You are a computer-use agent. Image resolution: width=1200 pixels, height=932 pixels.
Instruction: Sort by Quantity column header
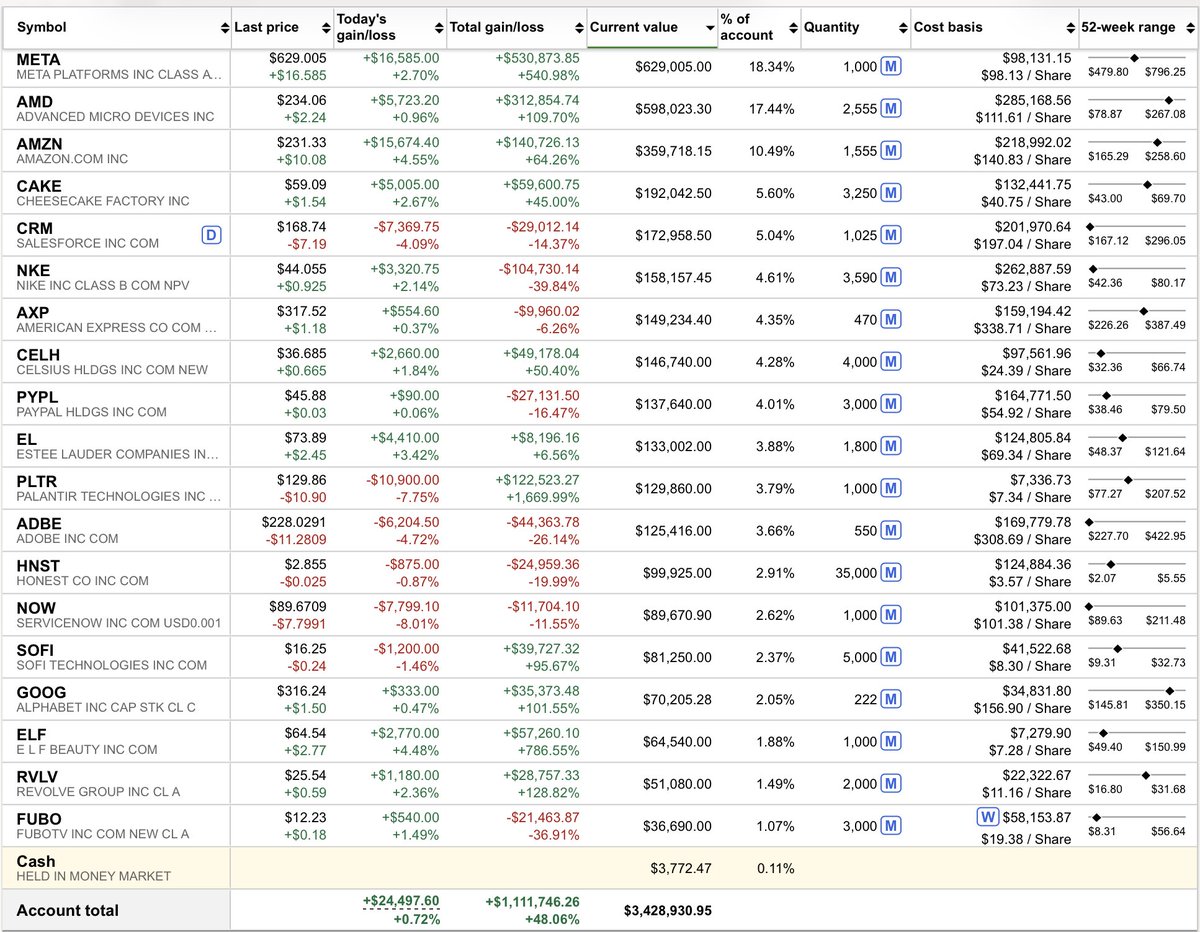(855, 28)
